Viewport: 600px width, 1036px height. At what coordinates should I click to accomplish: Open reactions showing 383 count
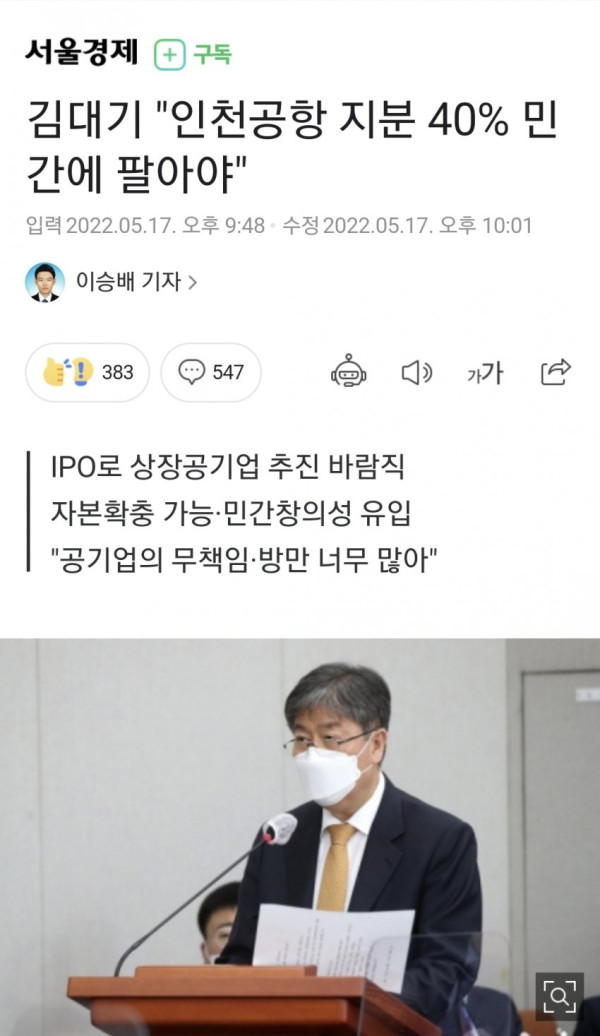point(87,372)
